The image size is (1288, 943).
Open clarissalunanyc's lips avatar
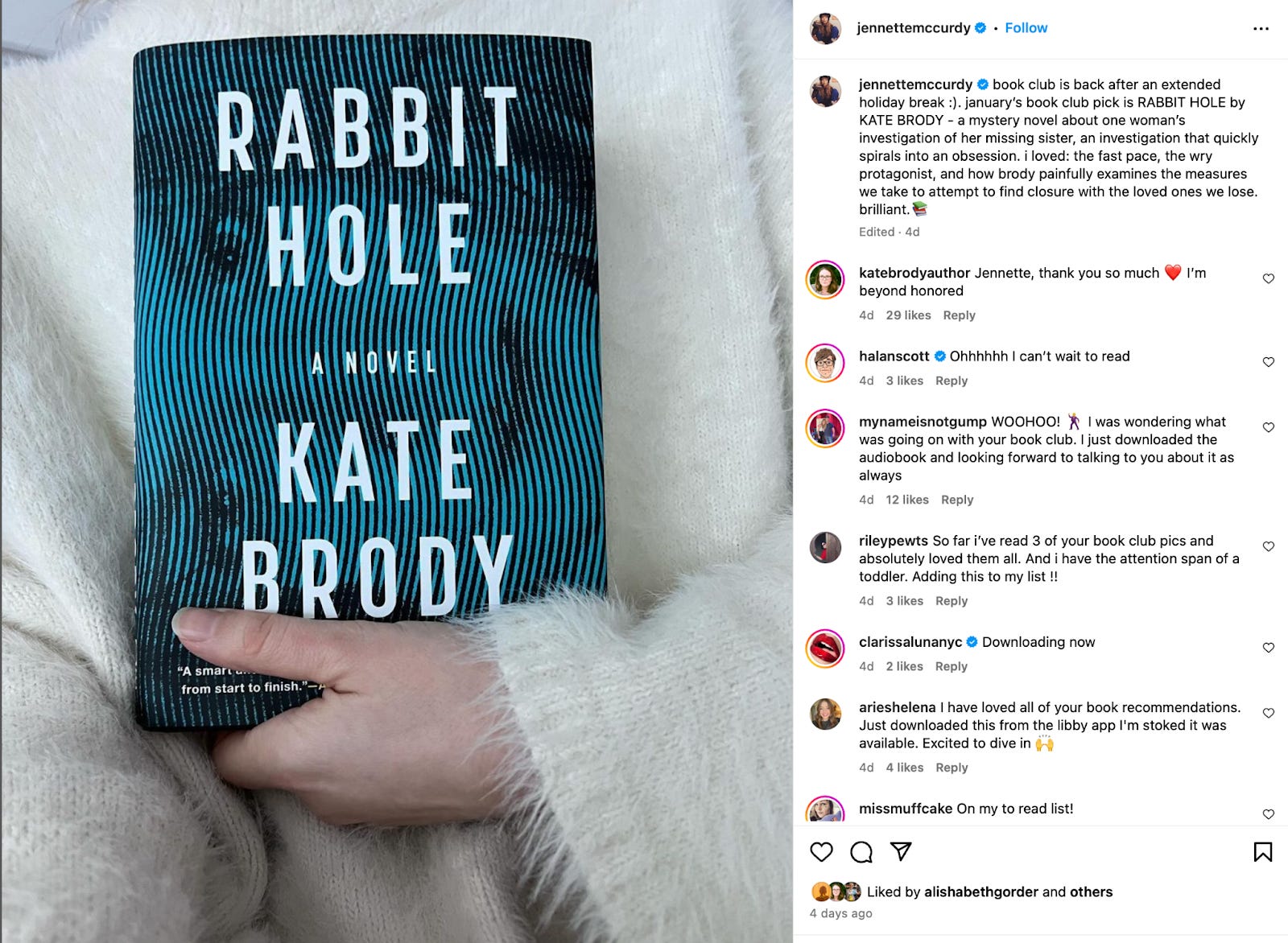point(825,649)
